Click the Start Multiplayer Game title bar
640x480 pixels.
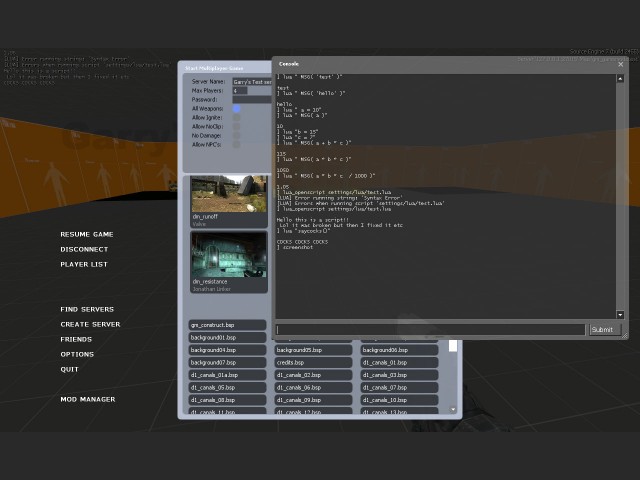[225, 68]
